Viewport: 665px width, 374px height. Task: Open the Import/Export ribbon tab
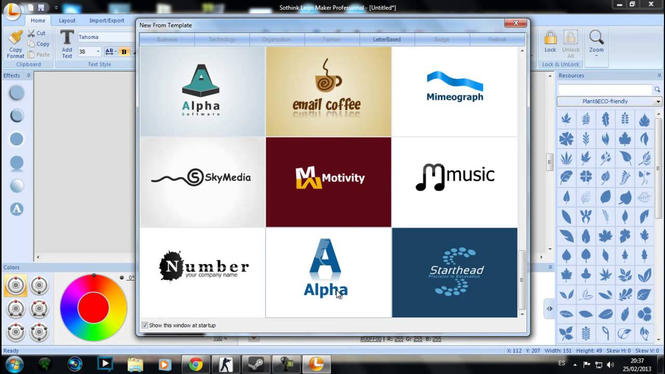(x=106, y=20)
